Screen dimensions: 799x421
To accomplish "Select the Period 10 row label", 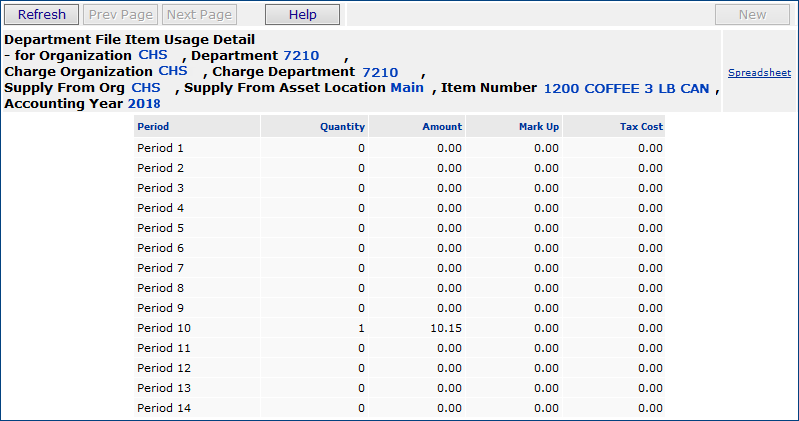I will pyautogui.click(x=163, y=328).
